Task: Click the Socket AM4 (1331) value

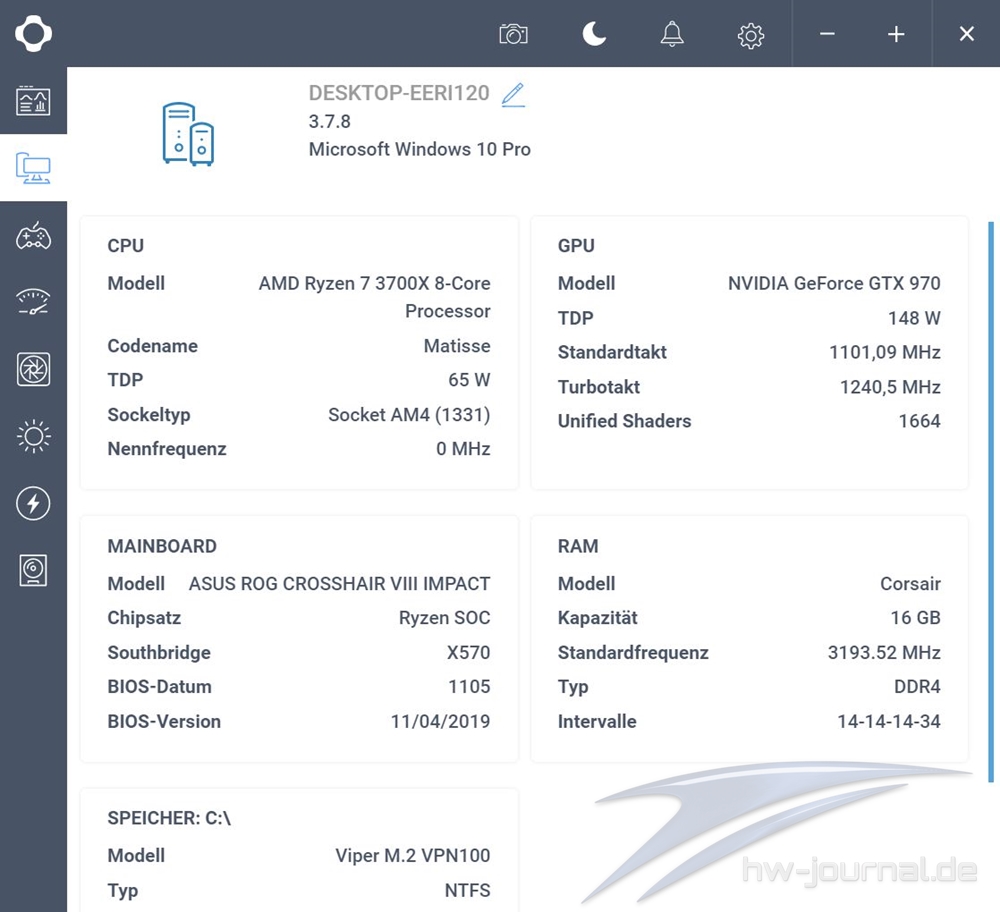Action: [409, 415]
